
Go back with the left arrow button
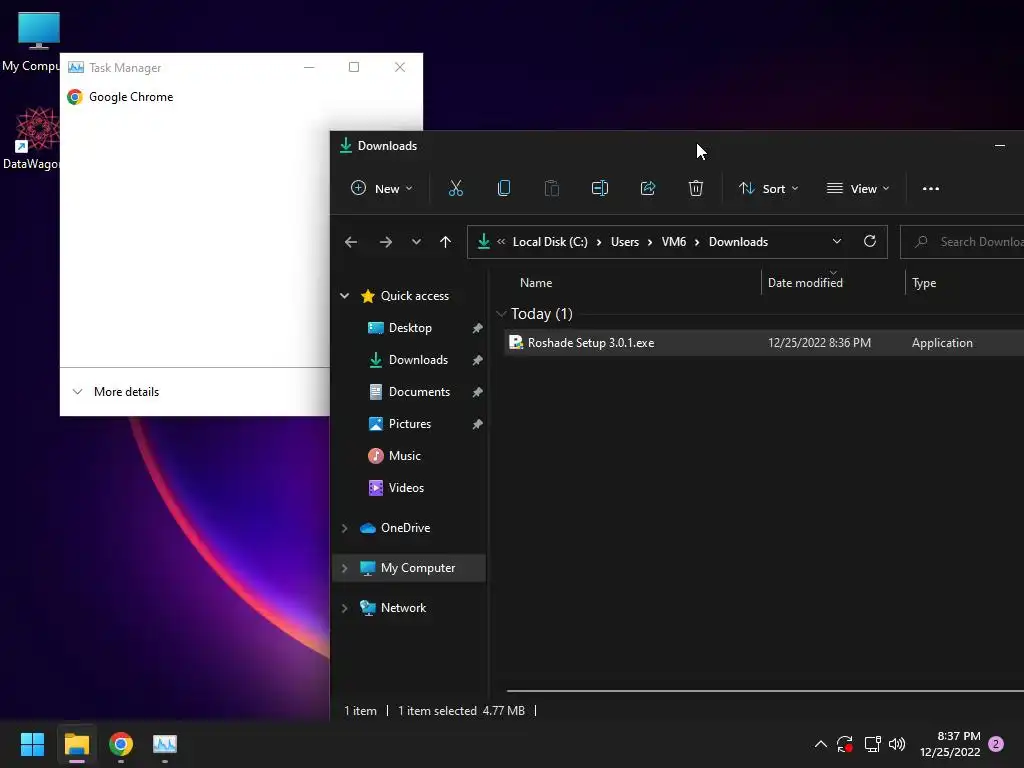click(x=351, y=242)
